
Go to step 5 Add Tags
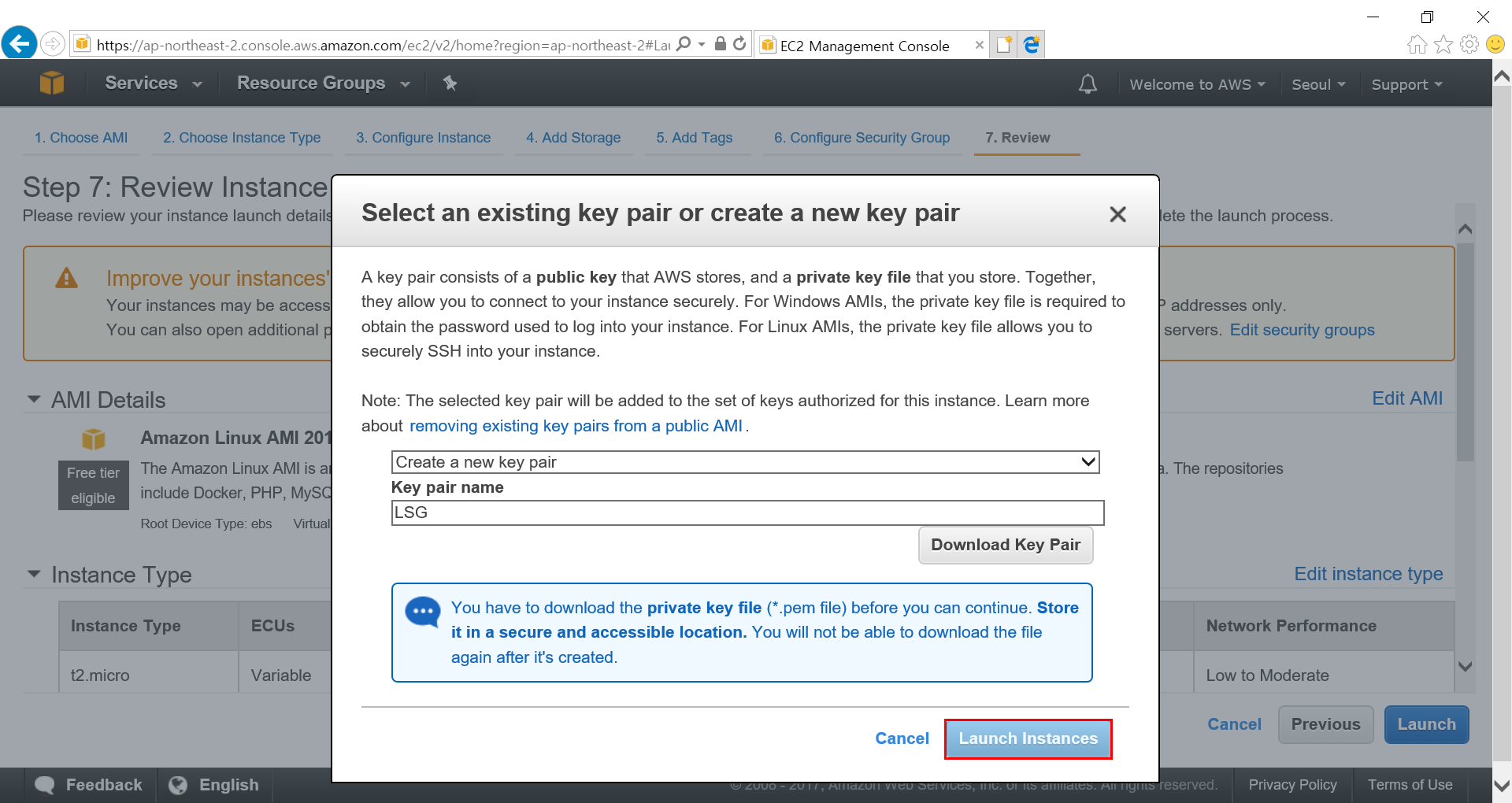click(695, 138)
